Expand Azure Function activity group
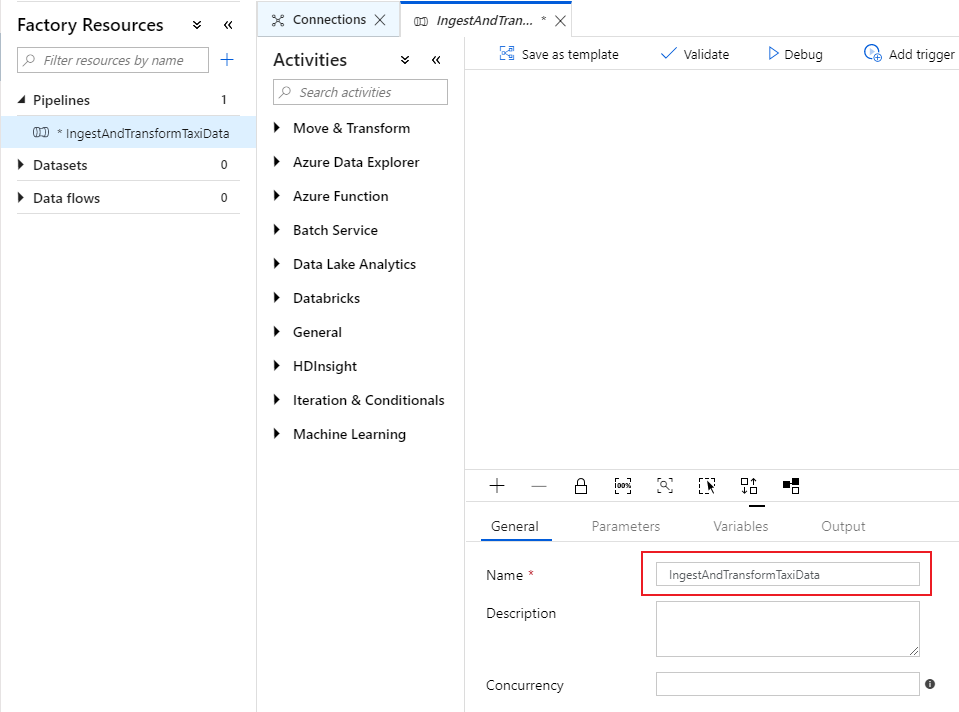This screenshot has height=712, width=959. coord(277,196)
